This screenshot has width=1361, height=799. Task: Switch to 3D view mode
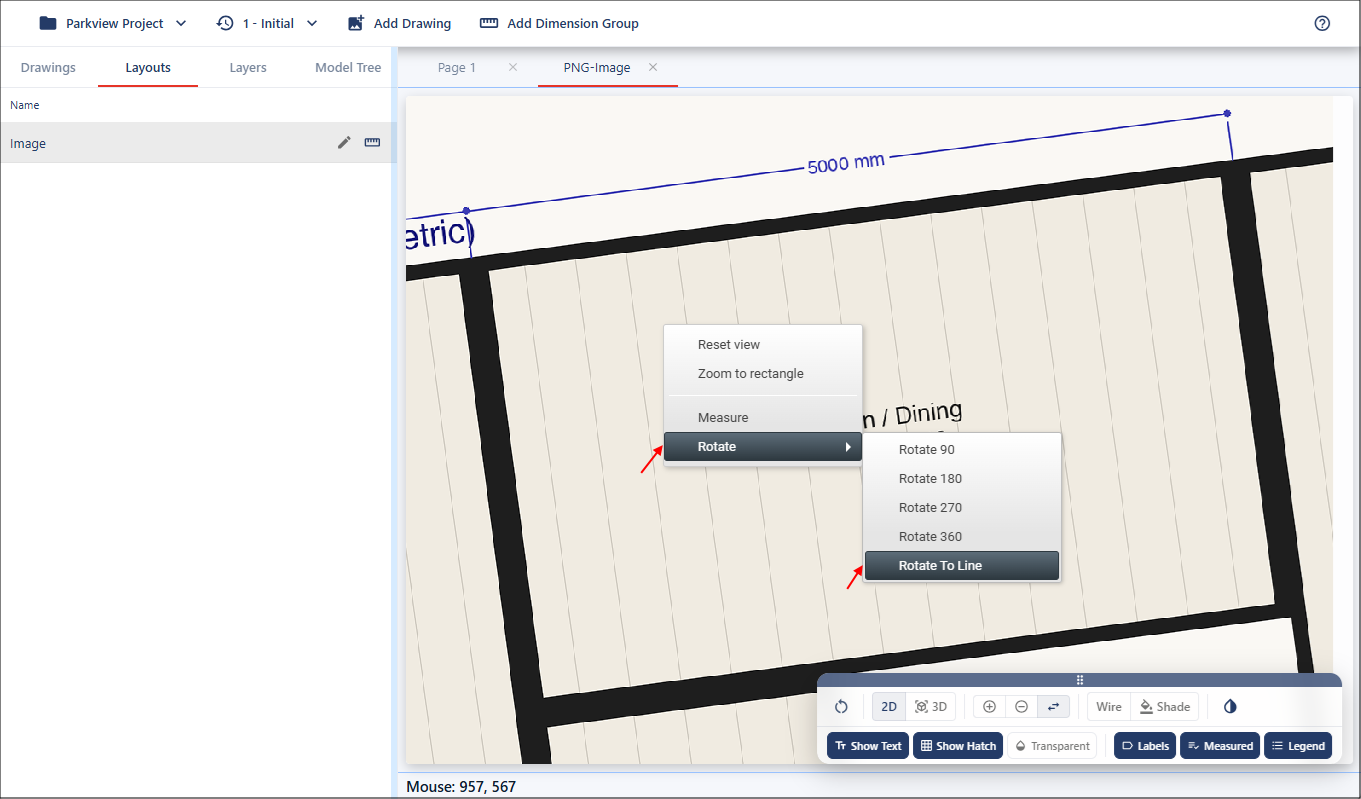tap(931, 706)
